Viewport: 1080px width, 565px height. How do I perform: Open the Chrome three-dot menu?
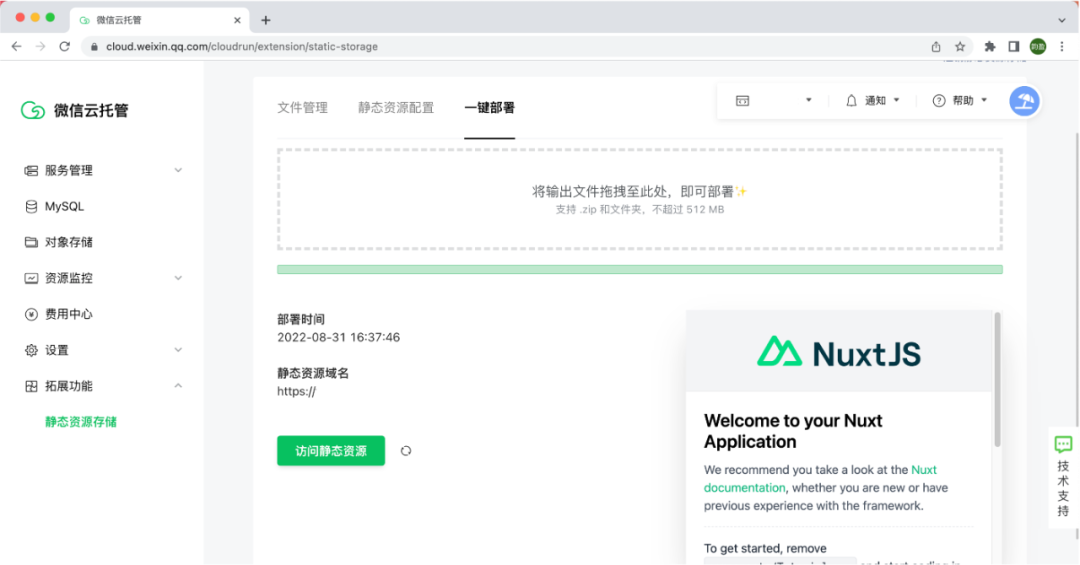[x=1062, y=46]
